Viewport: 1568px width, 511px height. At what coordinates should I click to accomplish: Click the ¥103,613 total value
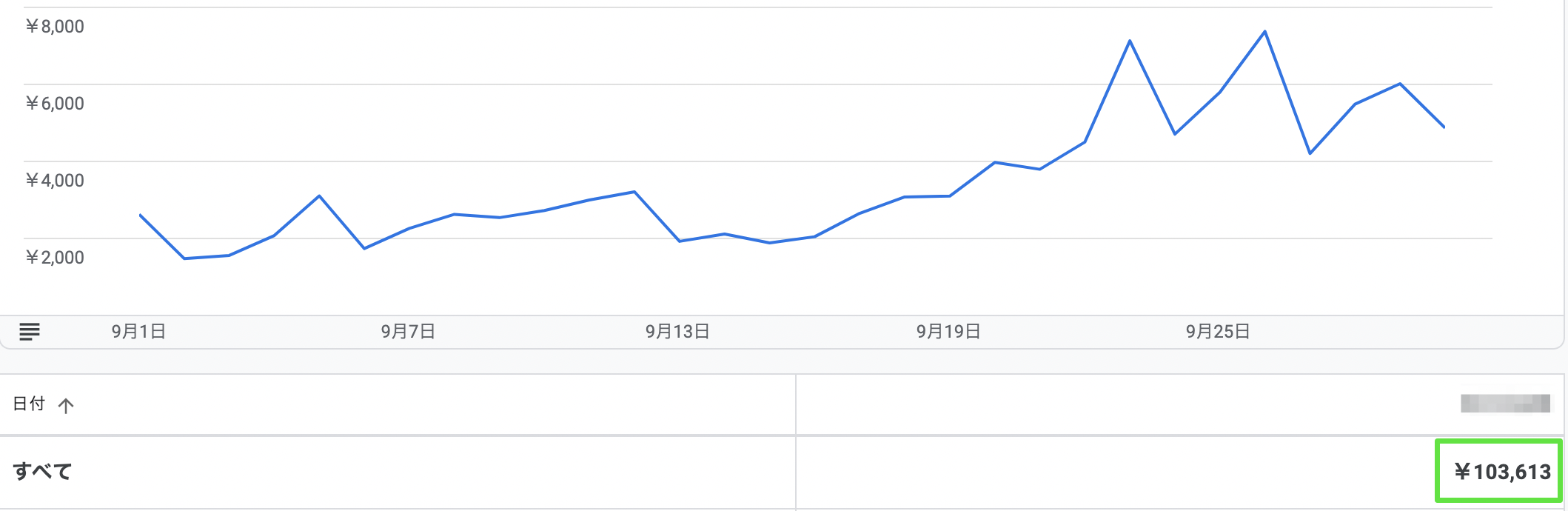pyautogui.click(x=1501, y=472)
